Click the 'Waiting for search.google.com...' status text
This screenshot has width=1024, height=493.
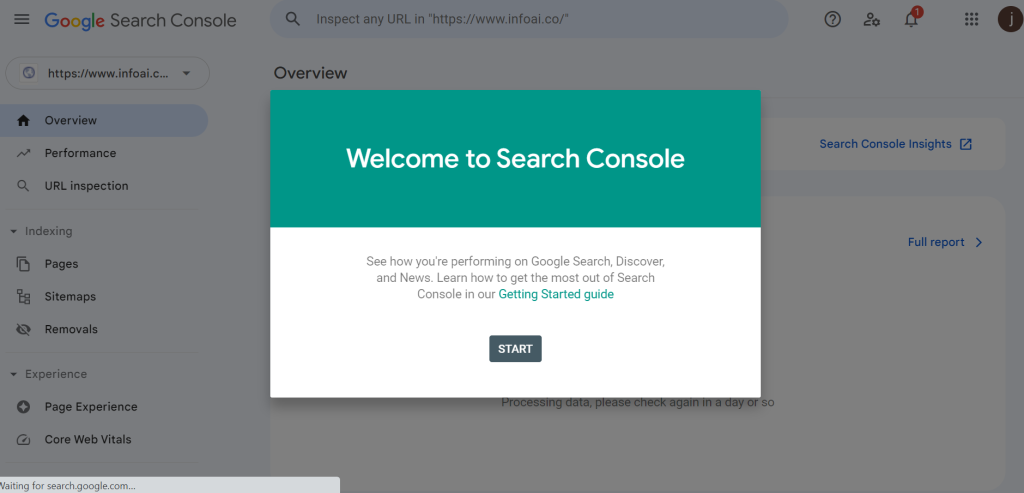68,486
